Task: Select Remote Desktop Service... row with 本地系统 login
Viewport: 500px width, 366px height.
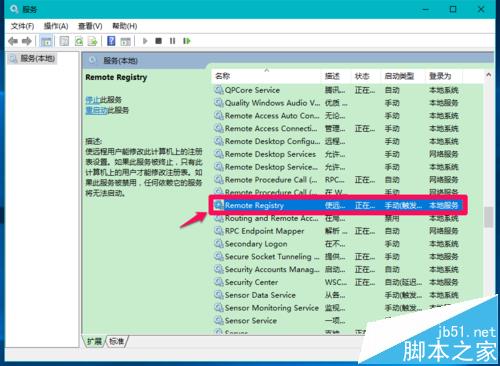Action: tap(337, 167)
